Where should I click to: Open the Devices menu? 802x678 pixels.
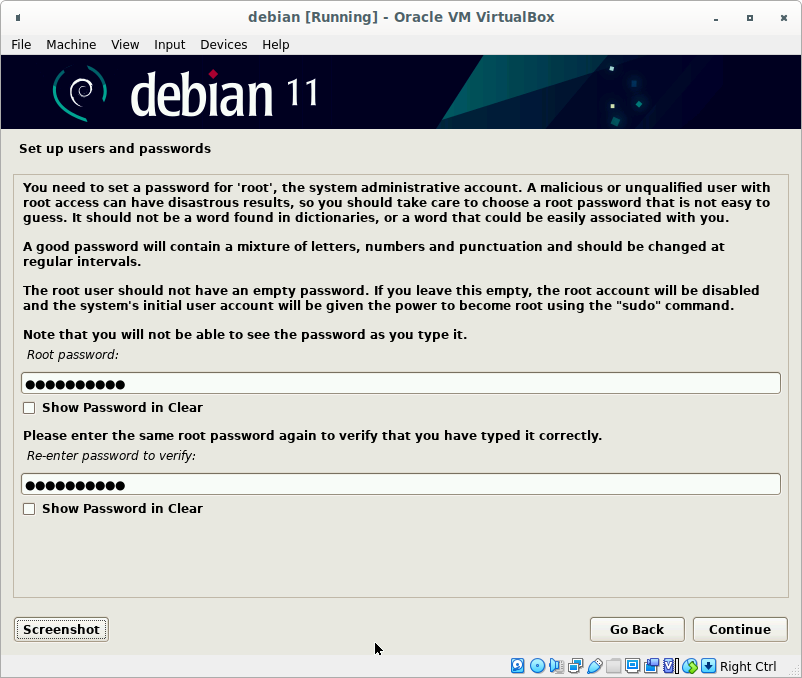[223, 44]
